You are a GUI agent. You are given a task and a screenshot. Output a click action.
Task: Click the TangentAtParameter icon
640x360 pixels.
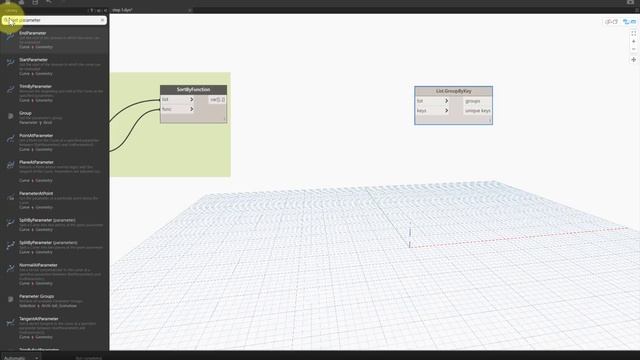pyautogui.click(x=10, y=323)
